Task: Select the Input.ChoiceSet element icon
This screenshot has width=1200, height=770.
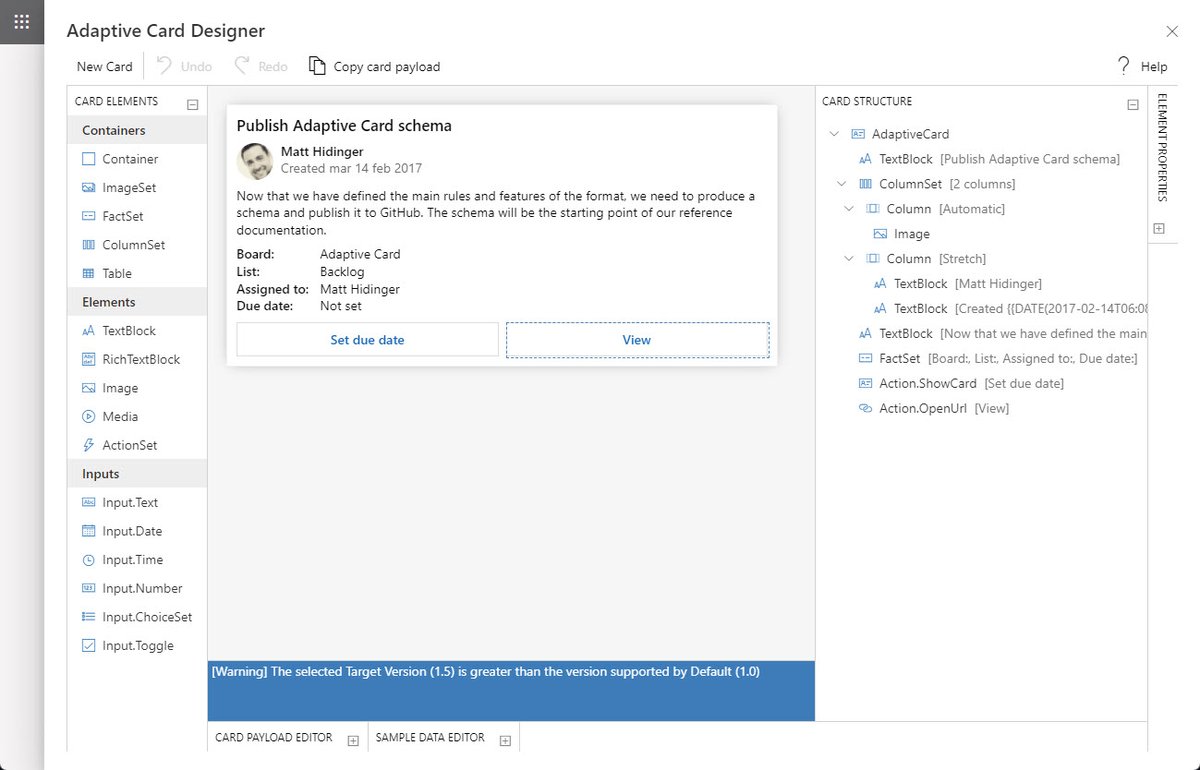Action: tap(88, 617)
